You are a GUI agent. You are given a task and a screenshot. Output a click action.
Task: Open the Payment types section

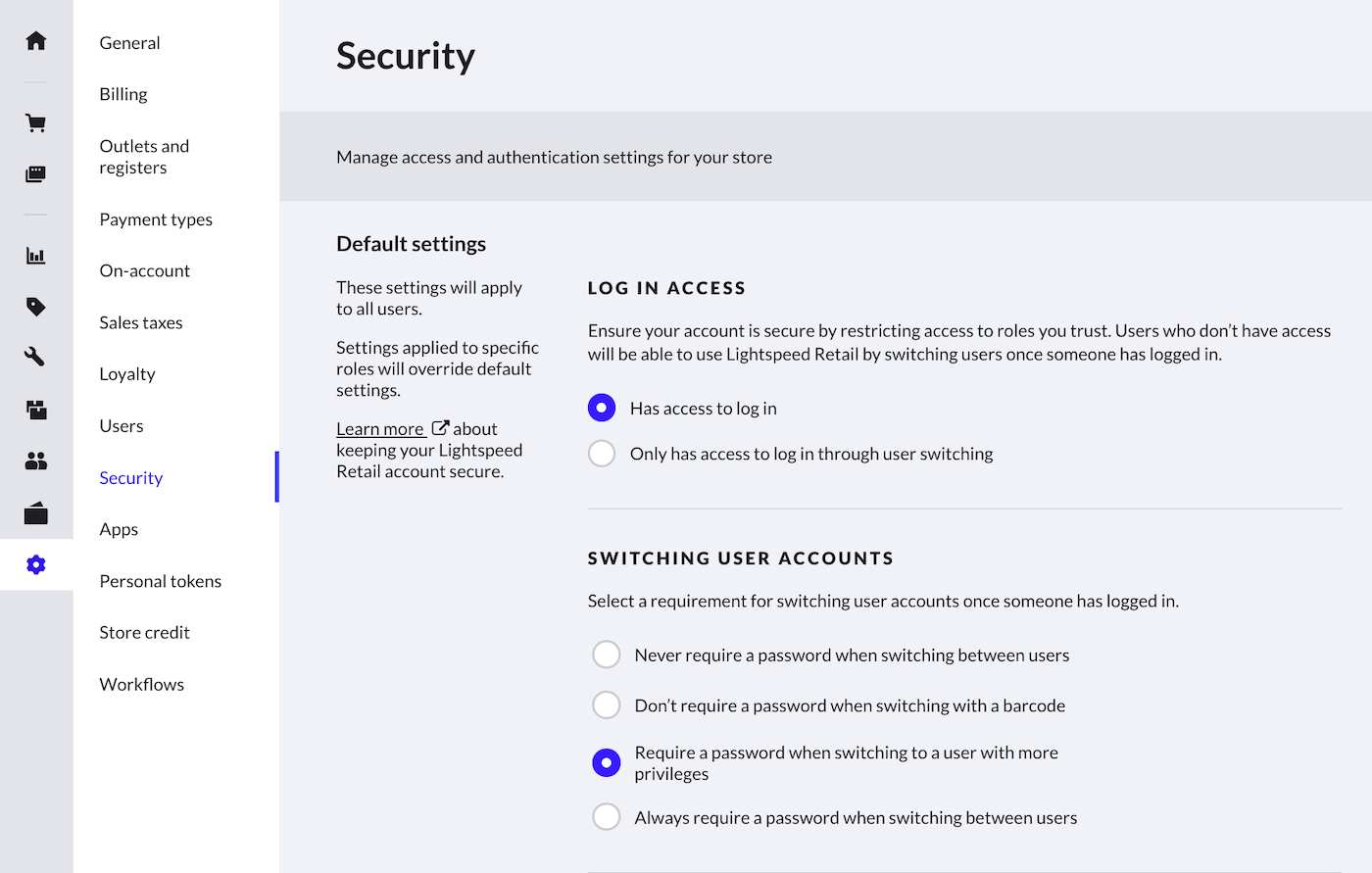click(x=156, y=218)
